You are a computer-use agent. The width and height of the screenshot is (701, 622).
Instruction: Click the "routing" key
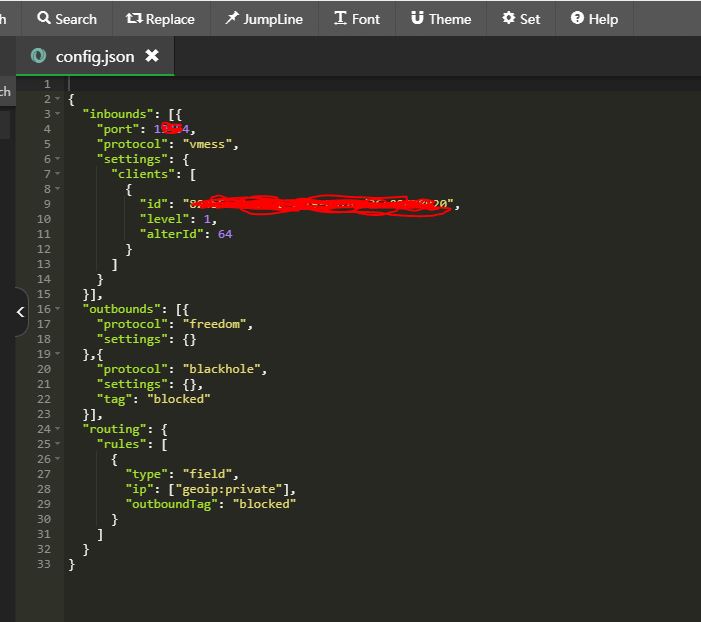115,429
